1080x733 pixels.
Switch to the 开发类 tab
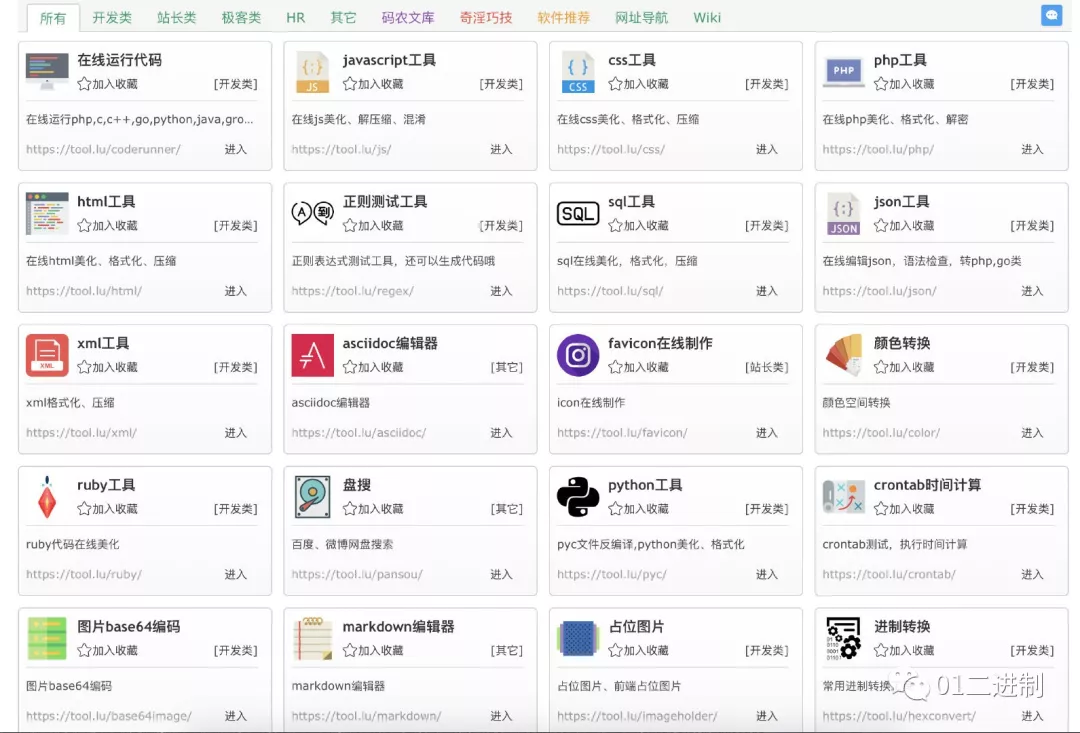112,18
